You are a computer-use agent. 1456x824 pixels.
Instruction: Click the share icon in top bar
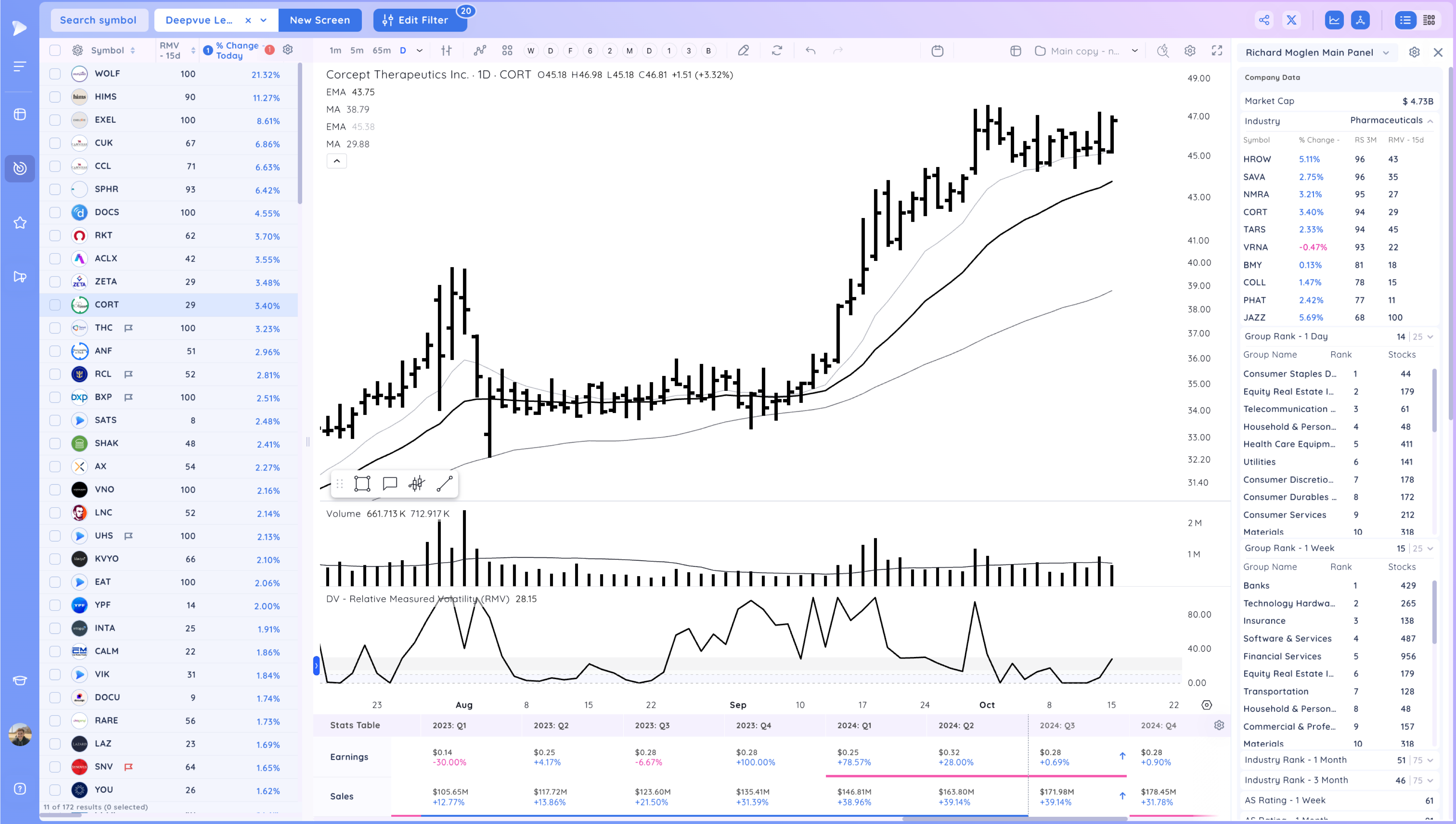(1264, 20)
